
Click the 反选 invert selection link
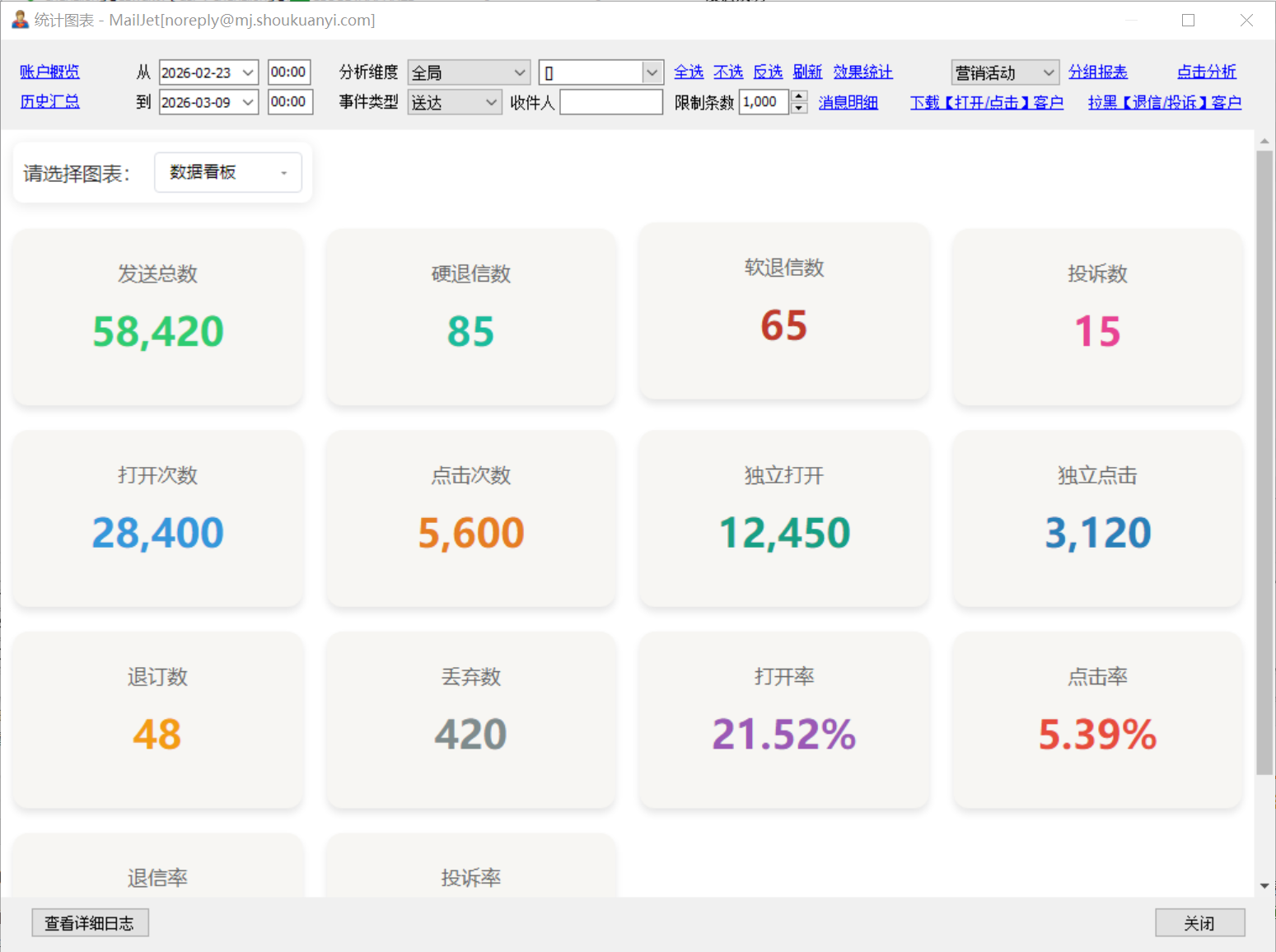(768, 72)
